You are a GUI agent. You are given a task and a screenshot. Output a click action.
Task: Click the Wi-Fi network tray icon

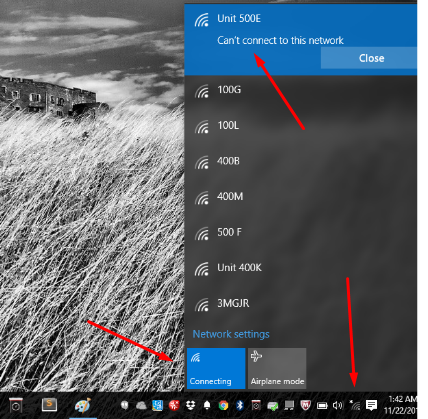(355, 405)
